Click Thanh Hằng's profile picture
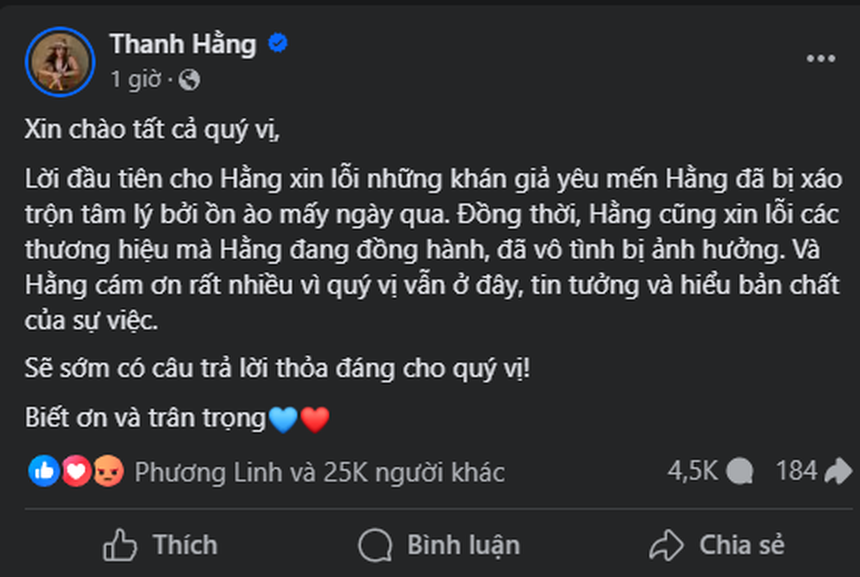 60,60
